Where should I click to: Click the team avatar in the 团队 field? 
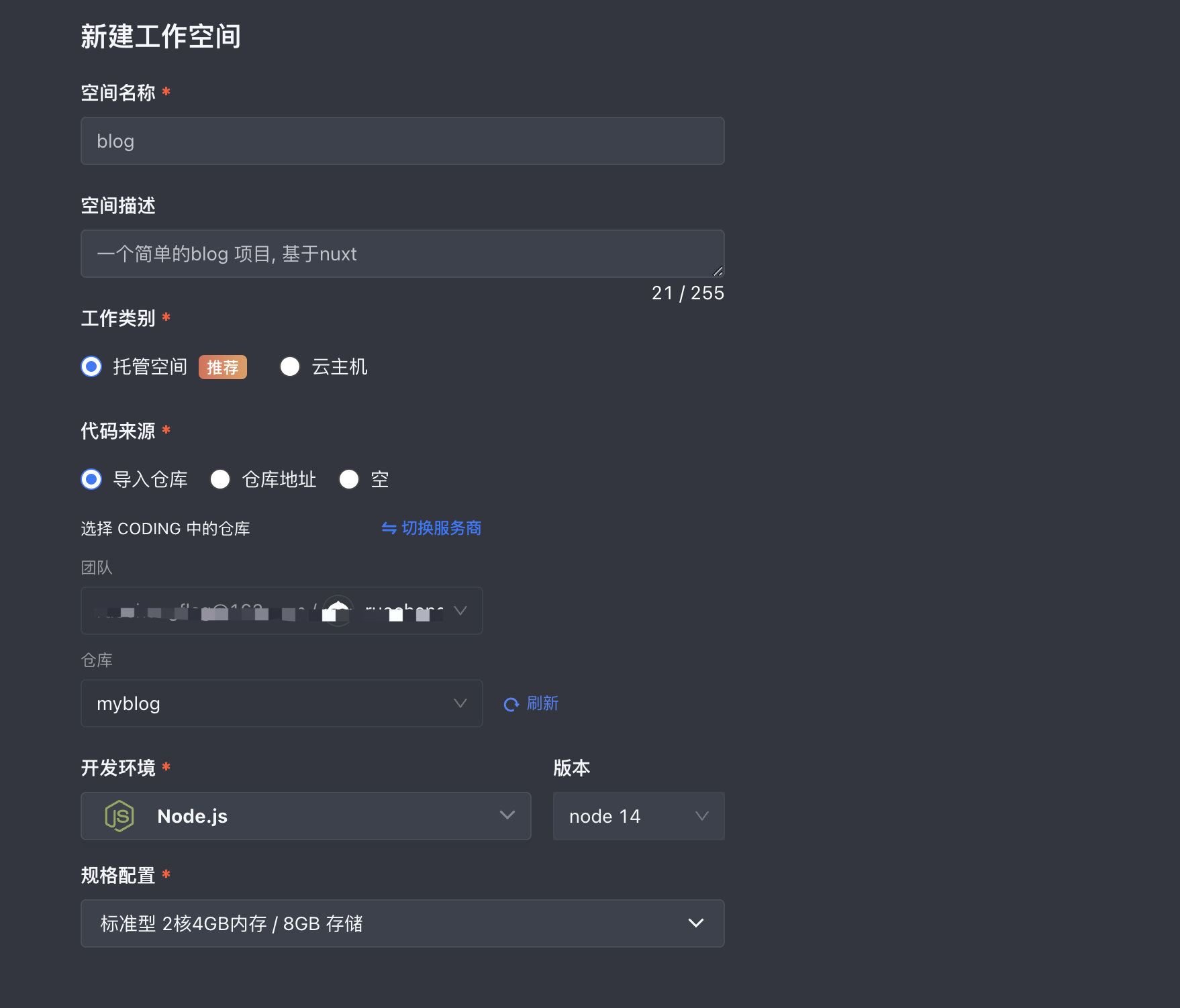339,611
